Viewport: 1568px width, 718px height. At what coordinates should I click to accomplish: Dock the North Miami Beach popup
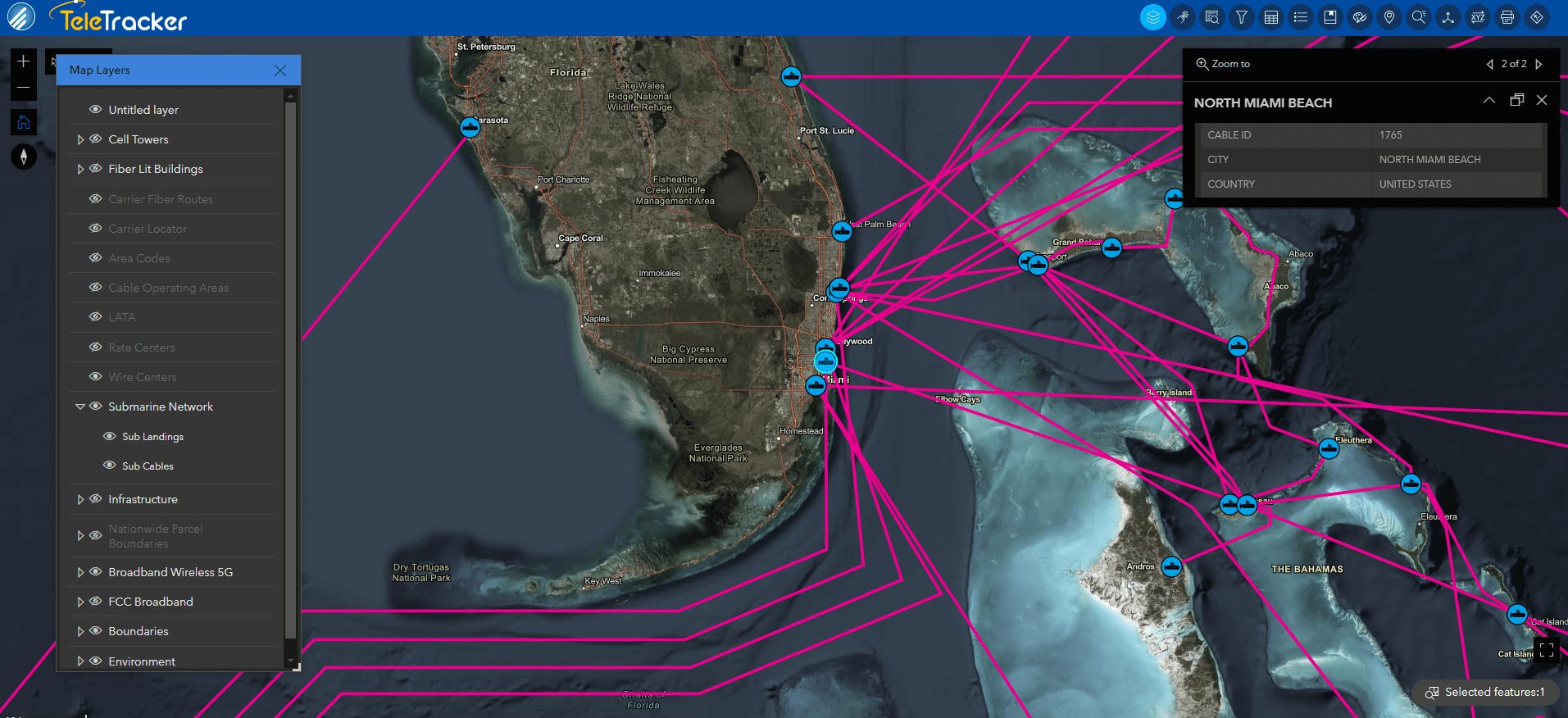pos(1517,100)
